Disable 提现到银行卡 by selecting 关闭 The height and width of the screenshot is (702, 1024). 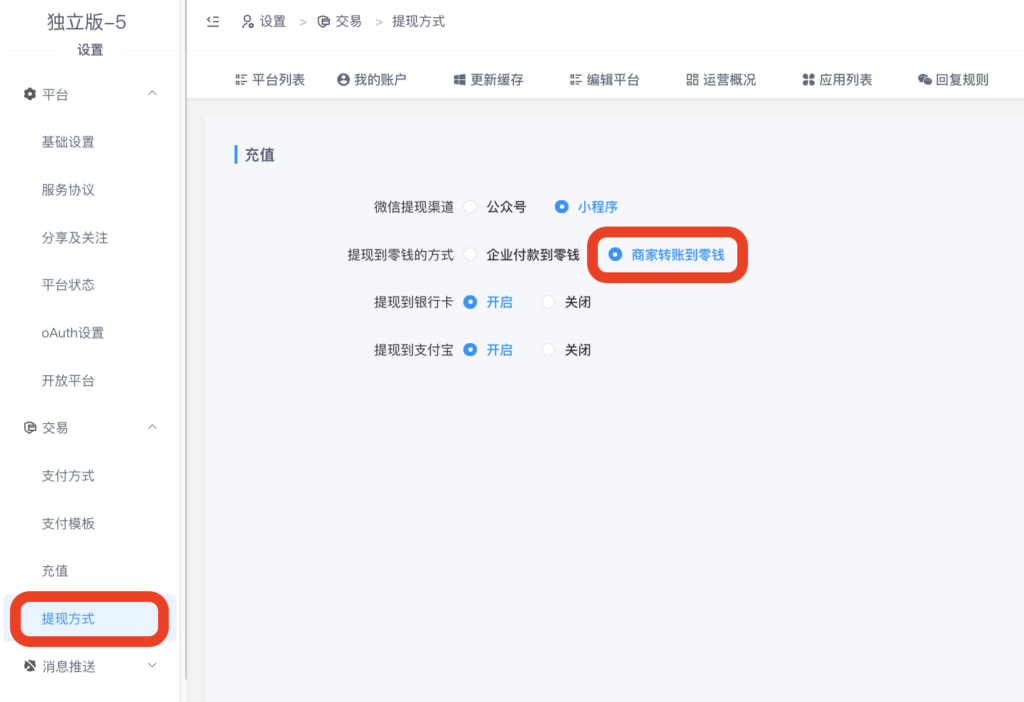tap(548, 301)
